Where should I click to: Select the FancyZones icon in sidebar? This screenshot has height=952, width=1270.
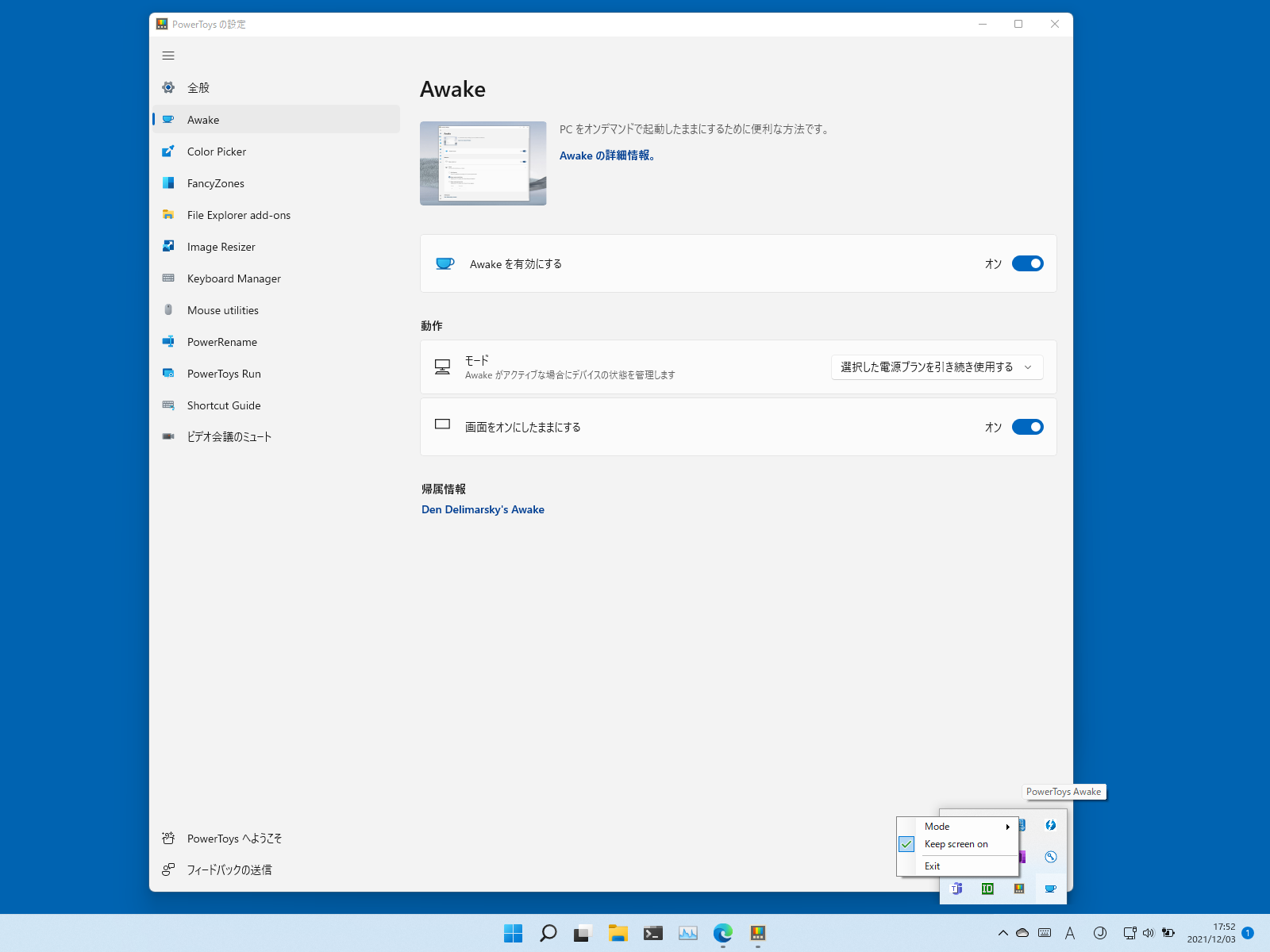pyautogui.click(x=168, y=183)
